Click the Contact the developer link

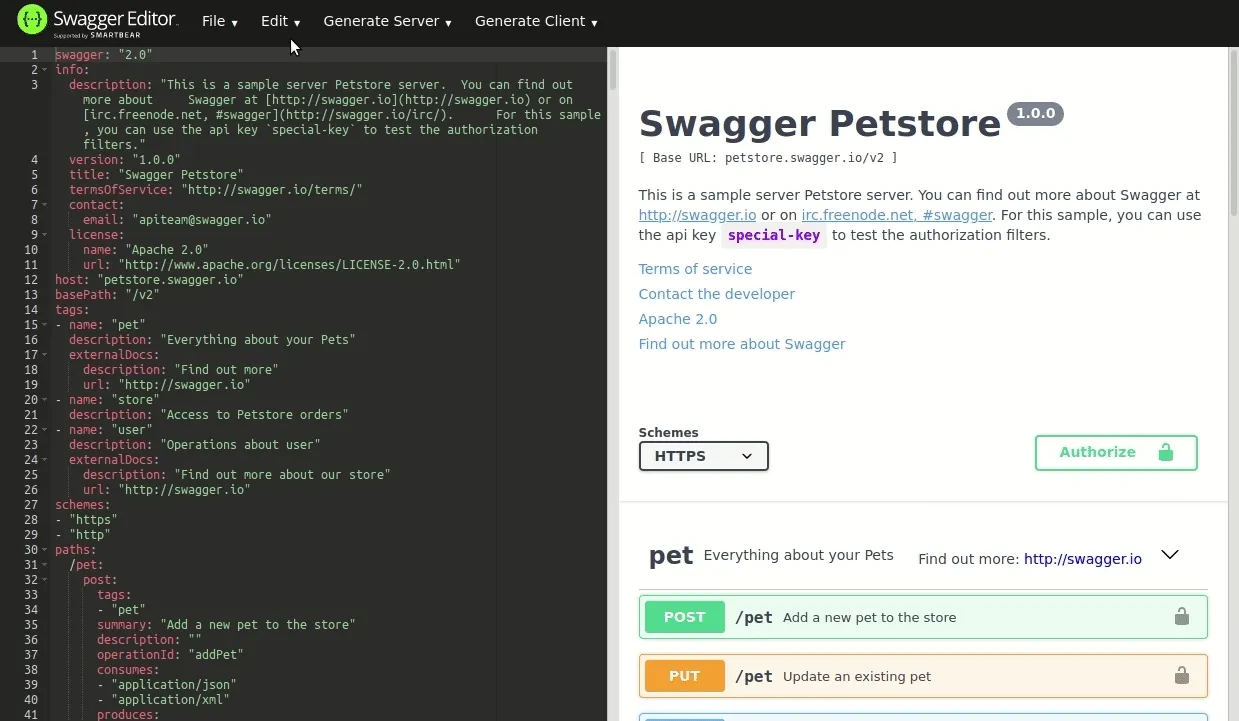click(716, 293)
